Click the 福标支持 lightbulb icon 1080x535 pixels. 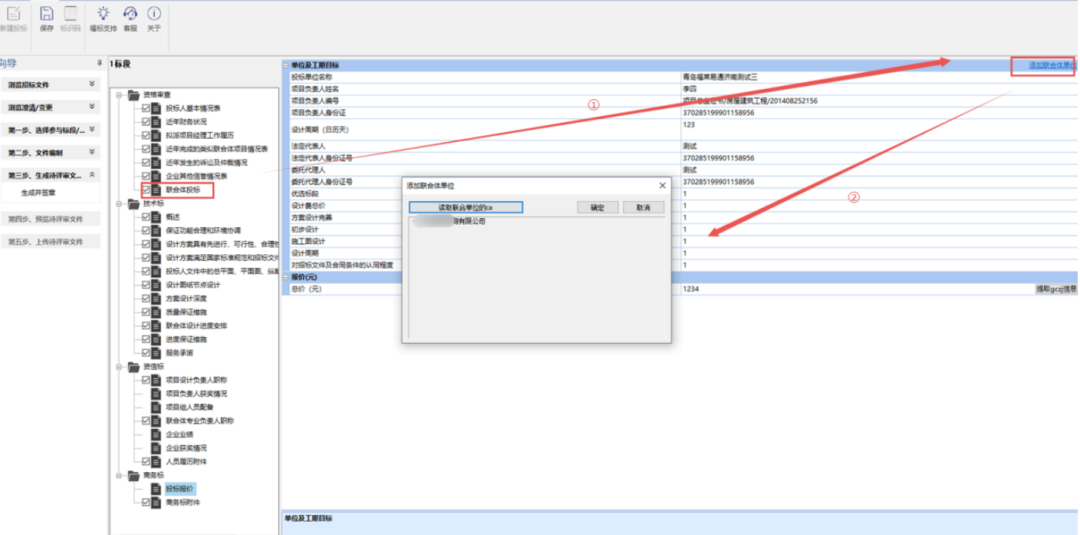tap(103, 14)
